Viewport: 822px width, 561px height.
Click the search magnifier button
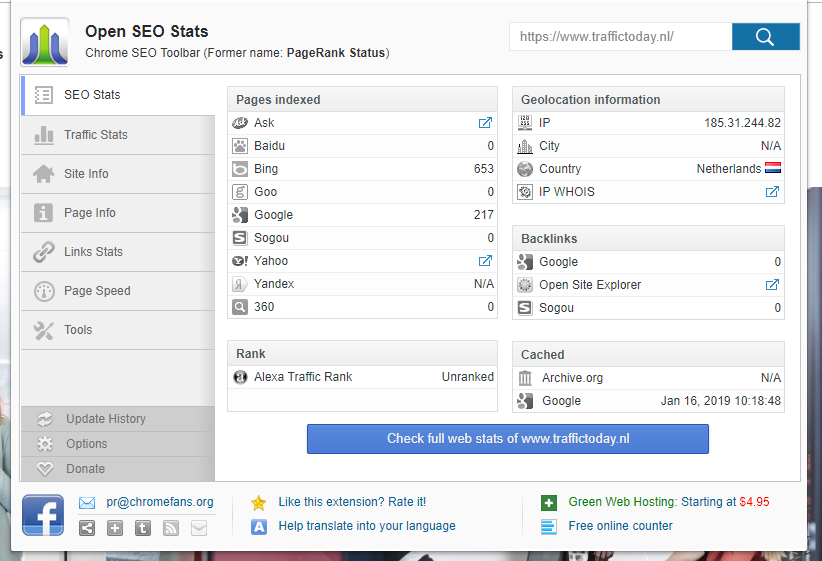[x=765, y=37]
